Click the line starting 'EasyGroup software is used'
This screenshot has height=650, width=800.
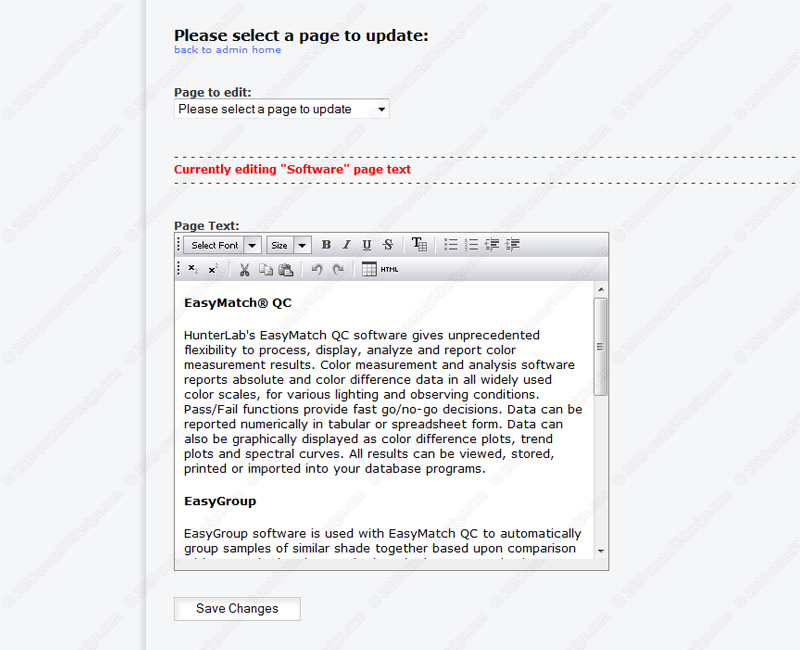383,533
